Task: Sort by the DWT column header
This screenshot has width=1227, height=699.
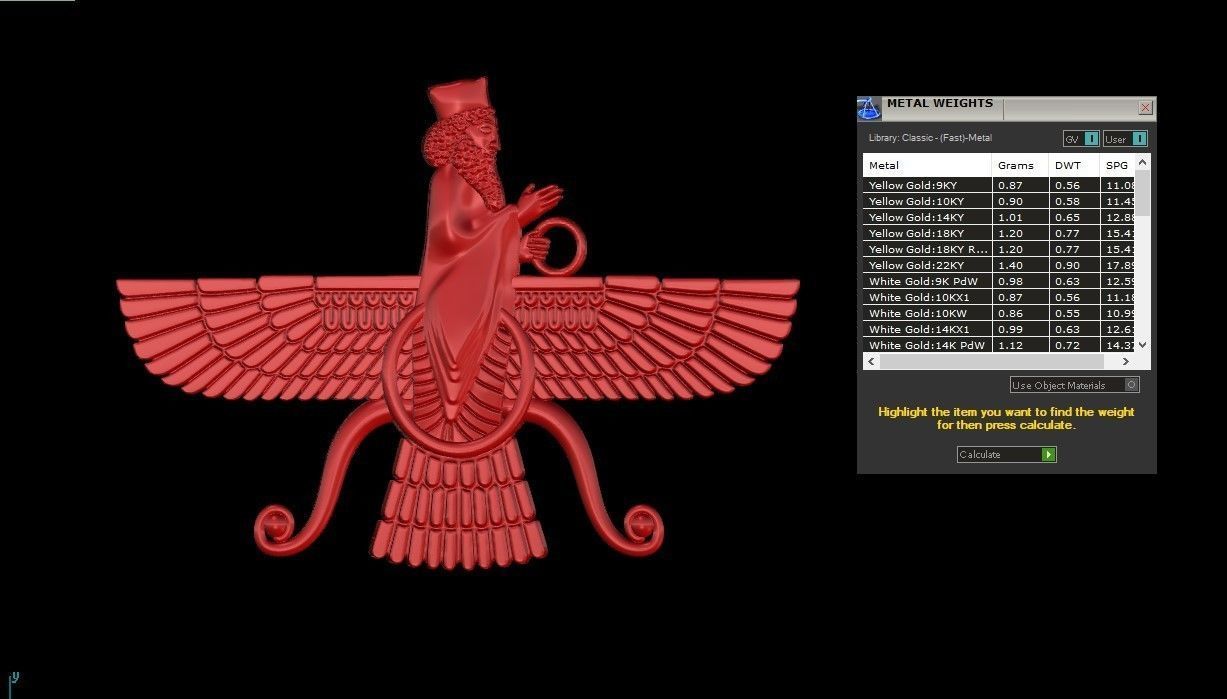Action: click(x=1074, y=165)
